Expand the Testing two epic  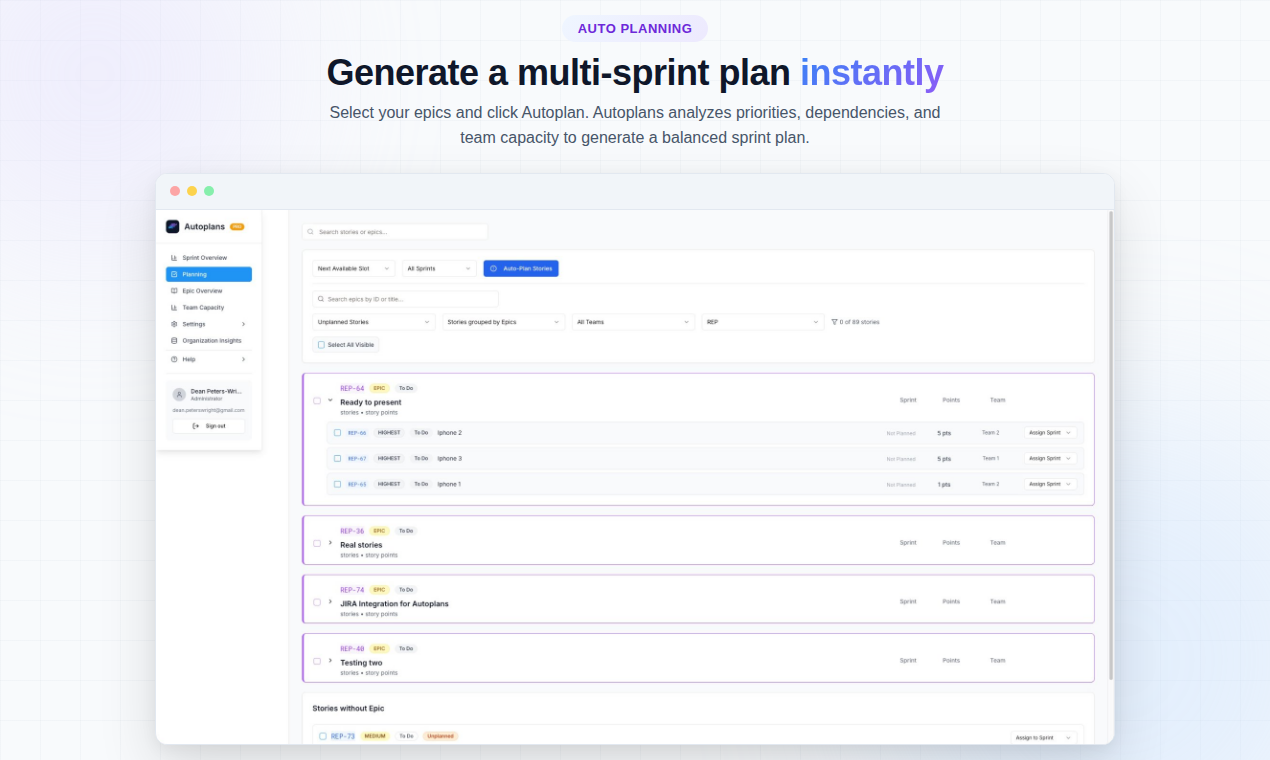pyautogui.click(x=330, y=661)
